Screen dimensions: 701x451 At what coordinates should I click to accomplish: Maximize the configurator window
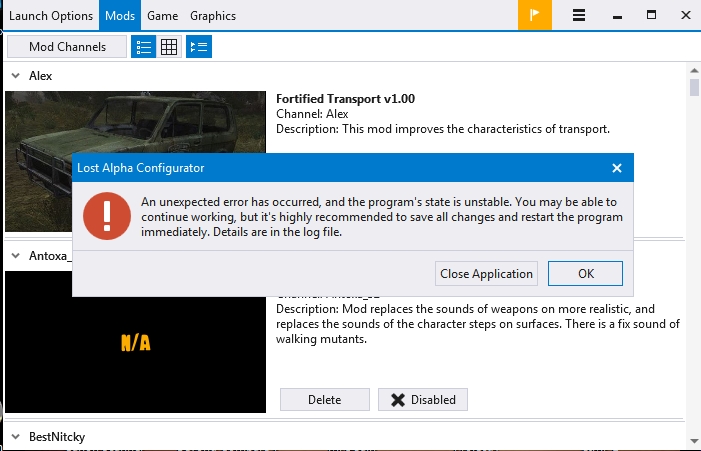pyautogui.click(x=651, y=15)
